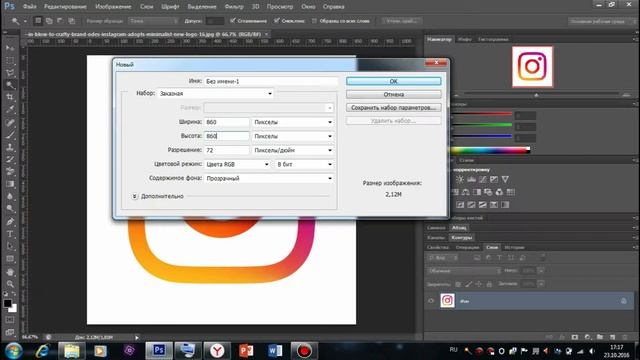This screenshot has width=640, height=360.
Task: Toggle lock transparent pixels in Layers panel
Action: [458, 284]
